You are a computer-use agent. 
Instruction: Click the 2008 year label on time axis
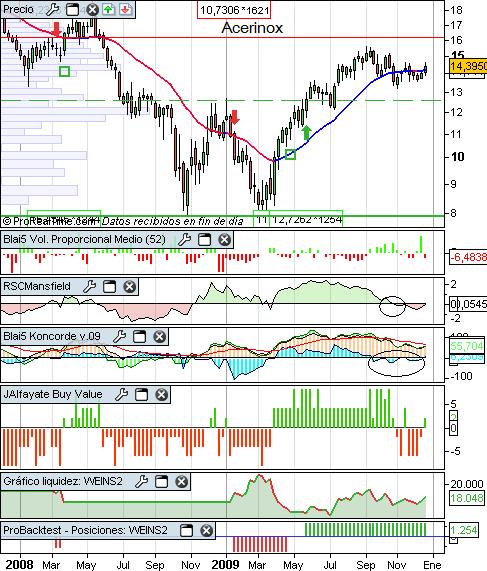tap(19, 564)
